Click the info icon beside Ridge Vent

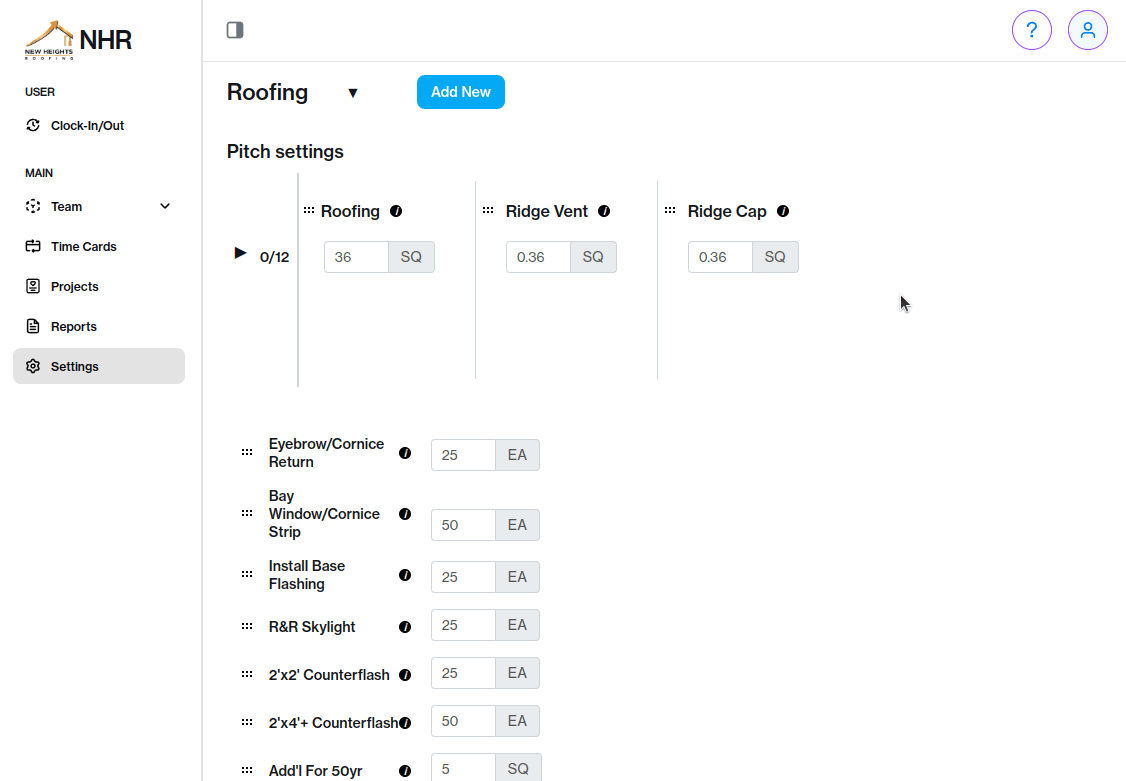[x=604, y=211]
